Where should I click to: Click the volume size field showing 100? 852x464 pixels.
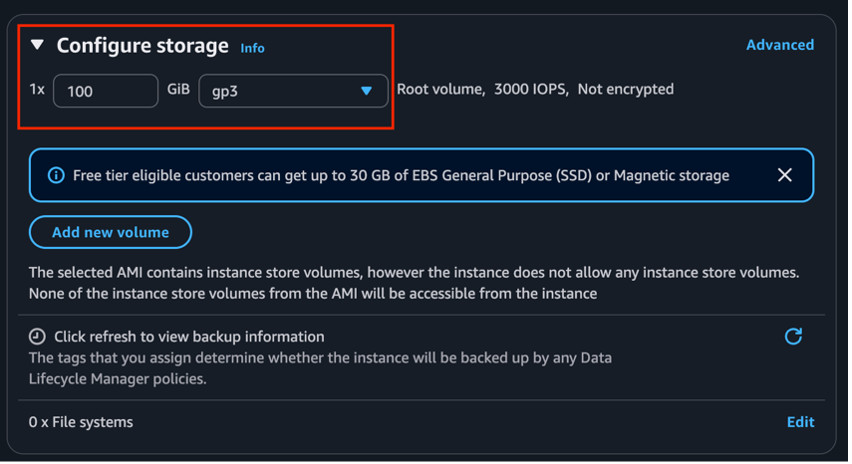(105, 91)
